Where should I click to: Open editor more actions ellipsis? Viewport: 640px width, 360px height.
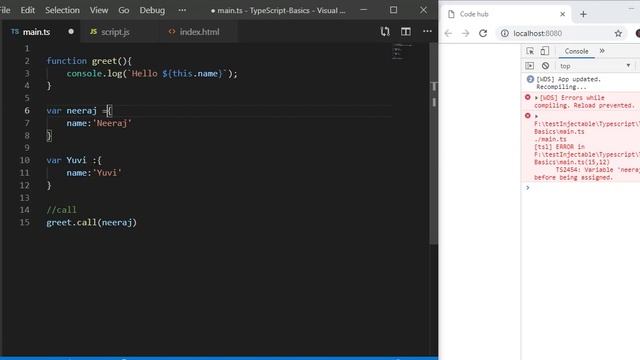tap(427, 31)
